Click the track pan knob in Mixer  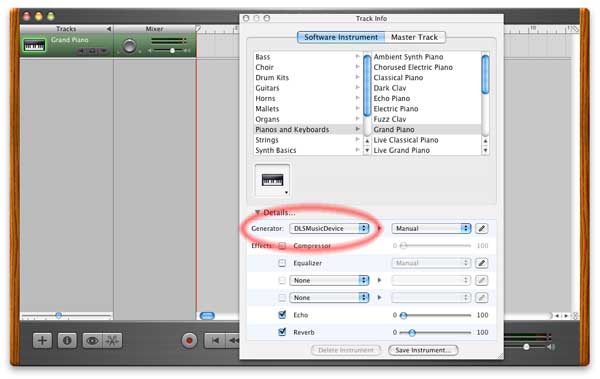click(x=129, y=46)
